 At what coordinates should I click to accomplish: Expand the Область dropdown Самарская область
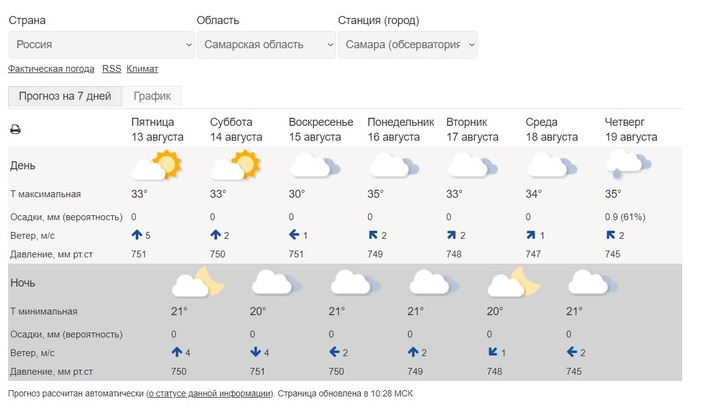(x=266, y=45)
